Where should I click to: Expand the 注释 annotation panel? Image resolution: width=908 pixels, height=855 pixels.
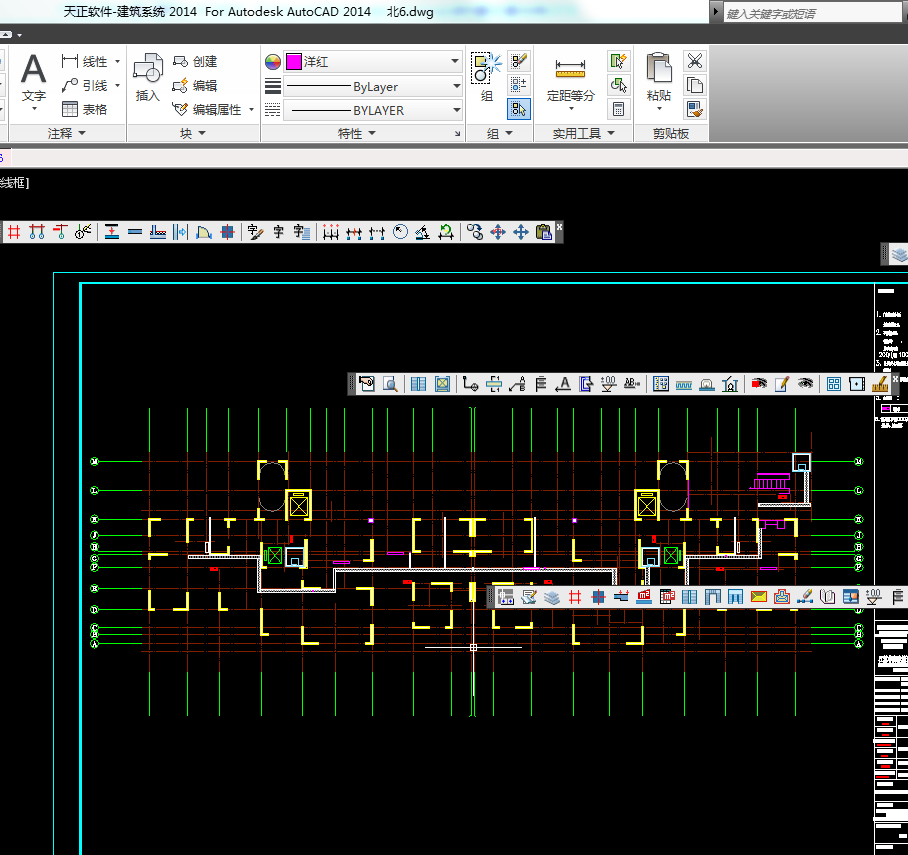coord(66,134)
